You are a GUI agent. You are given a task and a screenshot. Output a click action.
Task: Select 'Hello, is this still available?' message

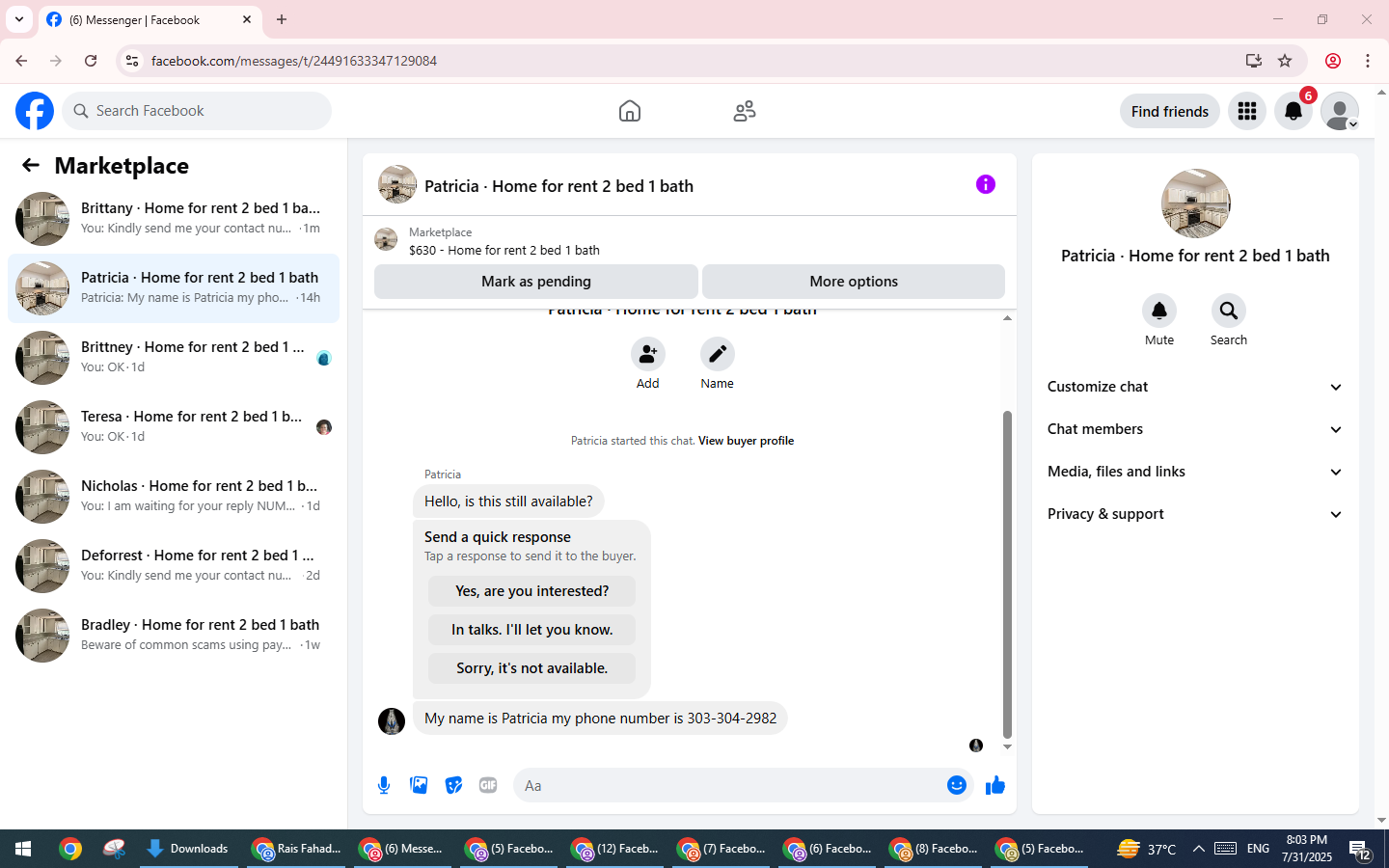pyautogui.click(x=508, y=502)
